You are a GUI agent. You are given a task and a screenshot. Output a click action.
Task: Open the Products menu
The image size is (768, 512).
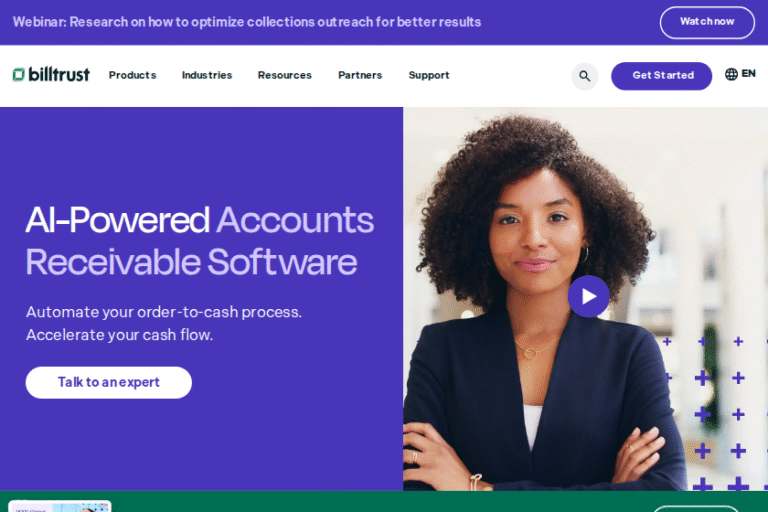coord(132,75)
